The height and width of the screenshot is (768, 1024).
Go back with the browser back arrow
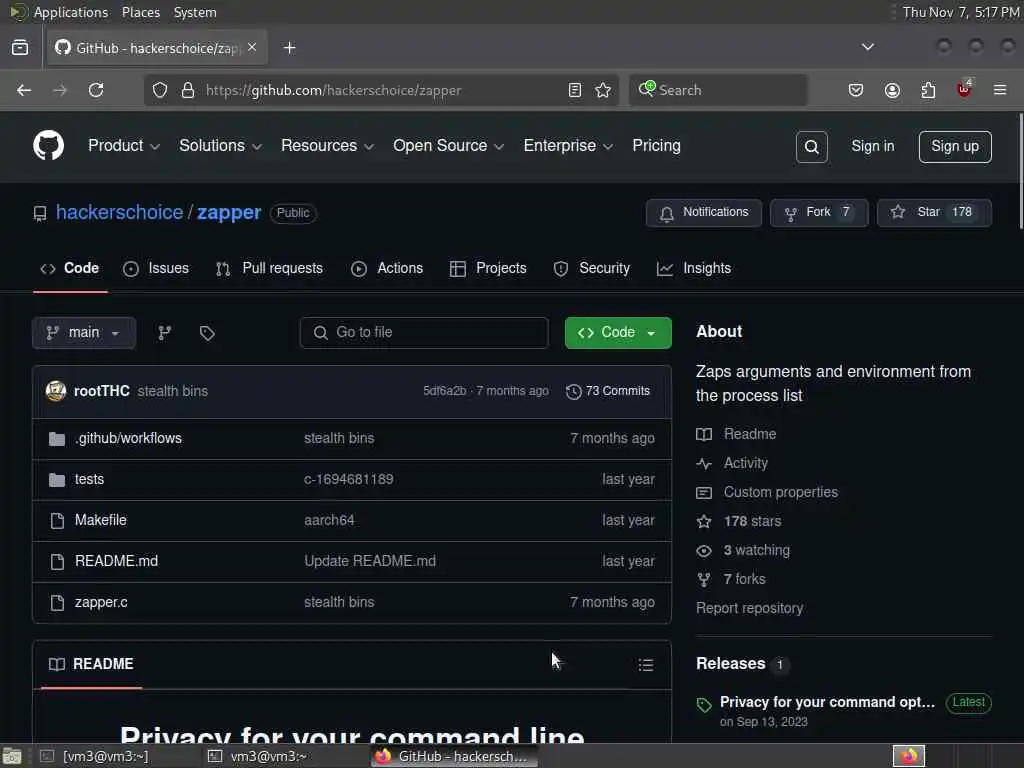[24, 90]
